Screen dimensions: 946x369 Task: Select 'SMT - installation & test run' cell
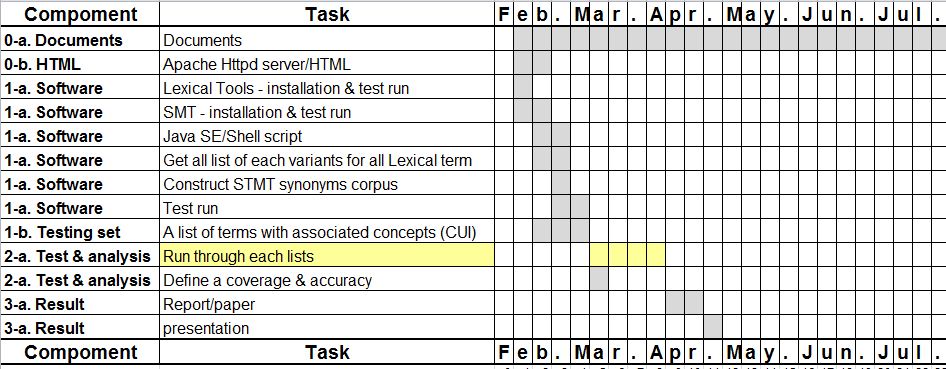[327, 112]
